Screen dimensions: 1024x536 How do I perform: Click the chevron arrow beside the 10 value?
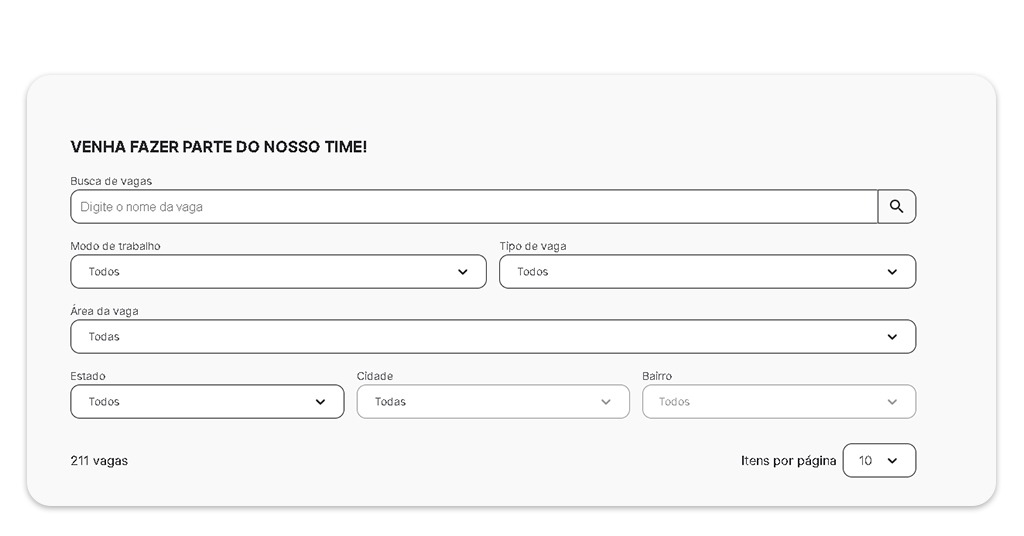click(892, 461)
